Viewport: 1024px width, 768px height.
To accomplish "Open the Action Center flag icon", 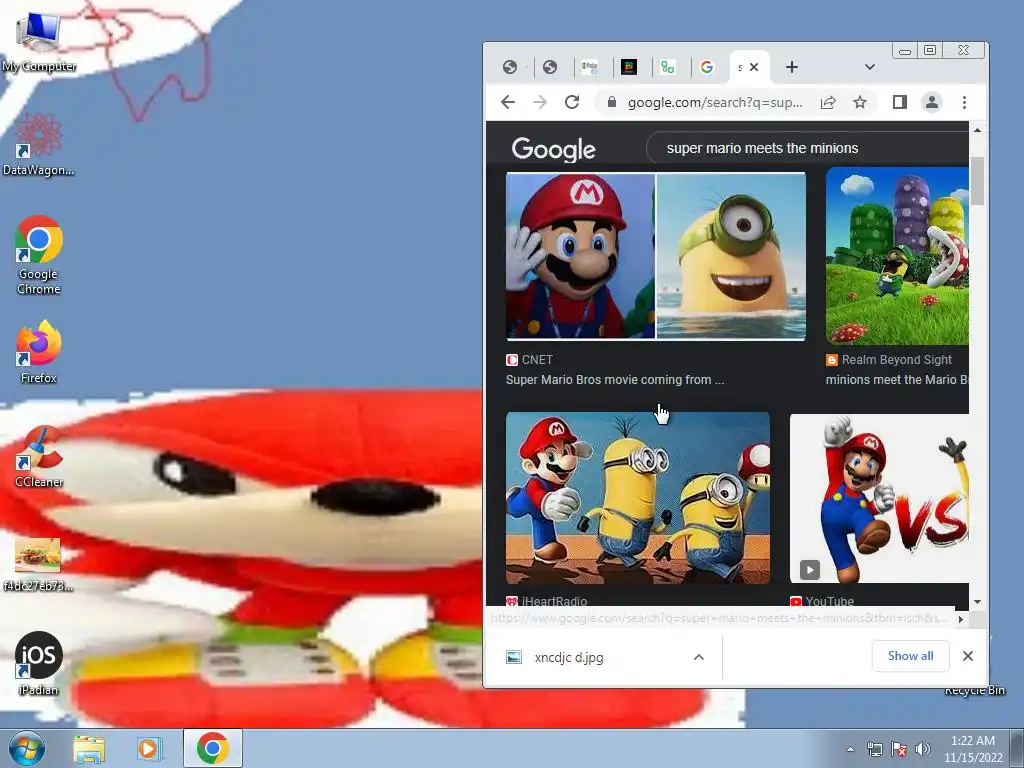I will [x=899, y=749].
